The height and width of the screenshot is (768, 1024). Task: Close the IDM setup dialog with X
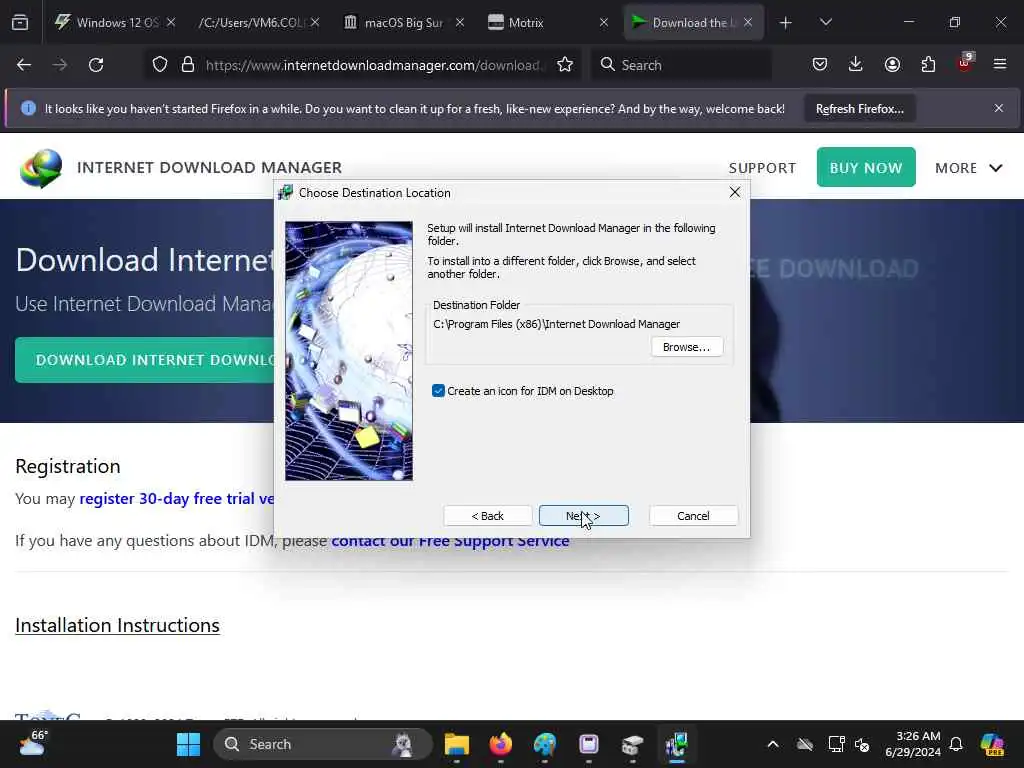tap(735, 192)
